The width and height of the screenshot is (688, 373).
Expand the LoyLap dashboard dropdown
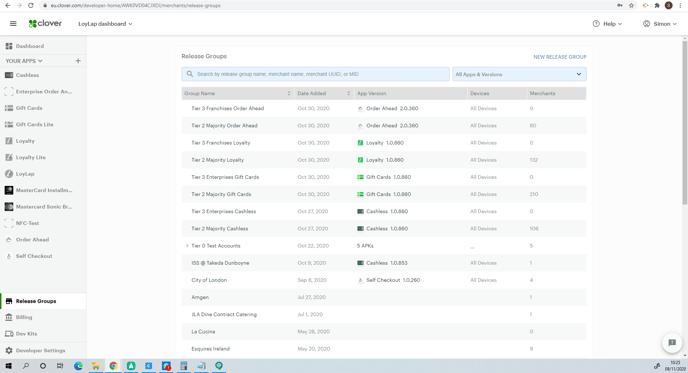tap(105, 24)
